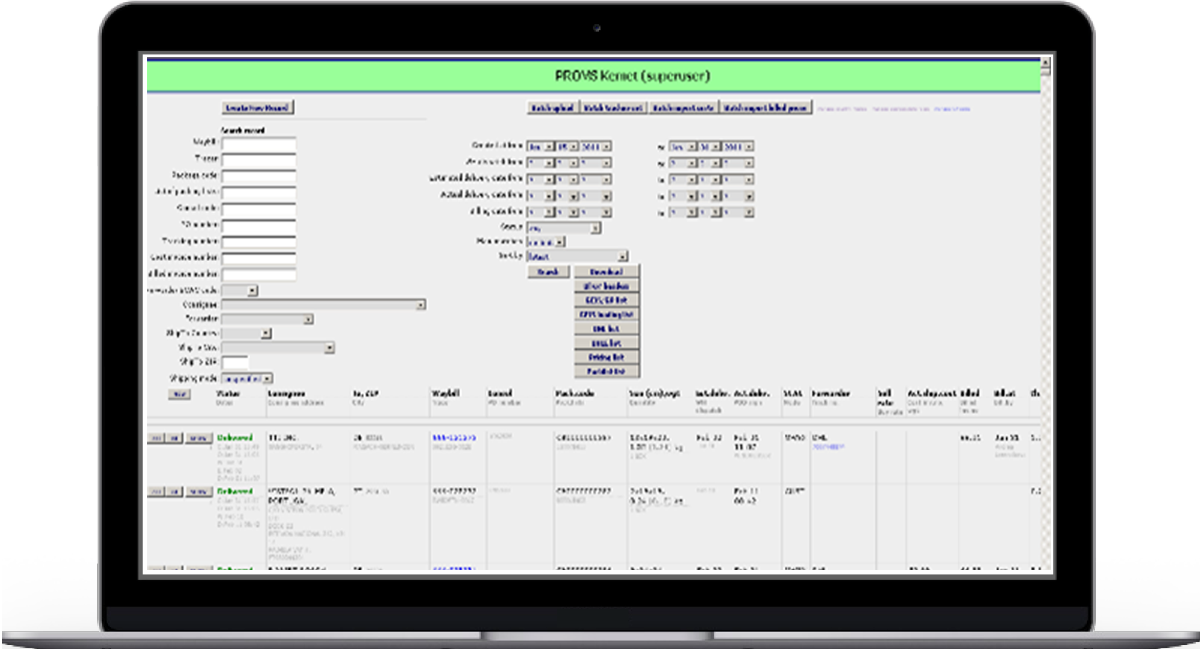1200x649 pixels.
Task: Click the Search button
Action: pos(548,272)
